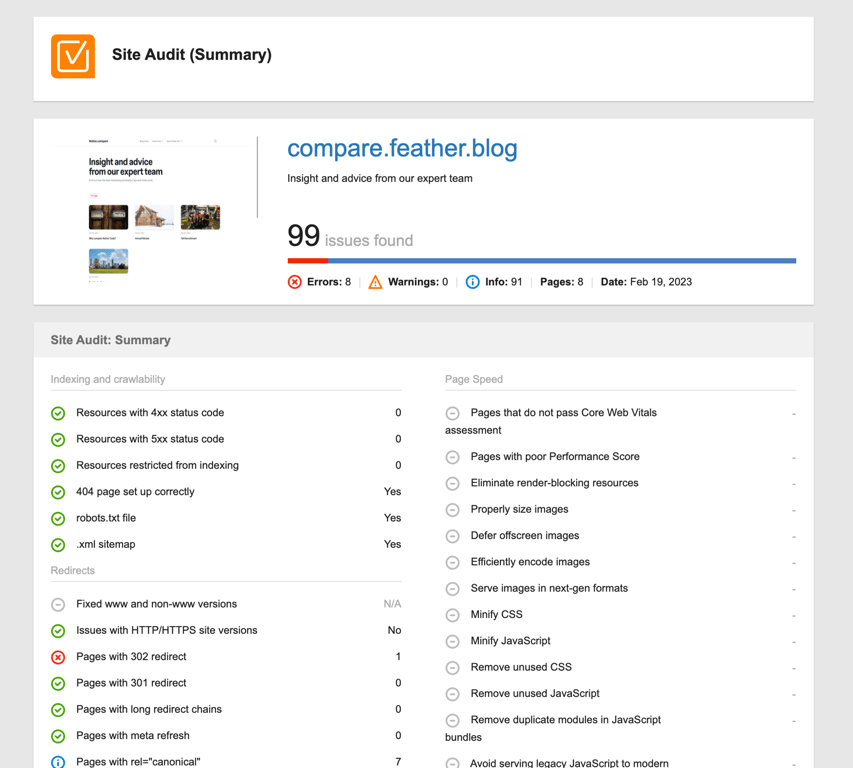Select 'Pages with 301 redirect' text
The width and height of the screenshot is (853, 768).
click(x=131, y=683)
